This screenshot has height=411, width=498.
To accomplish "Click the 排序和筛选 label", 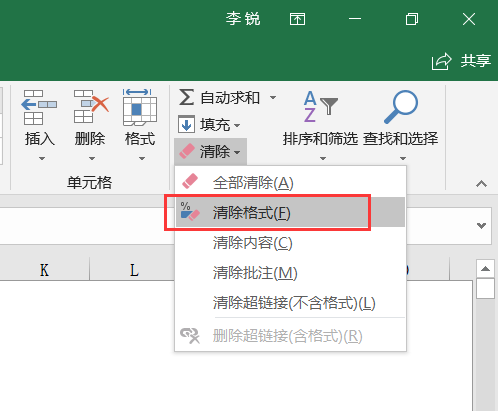I will click(320, 139).
